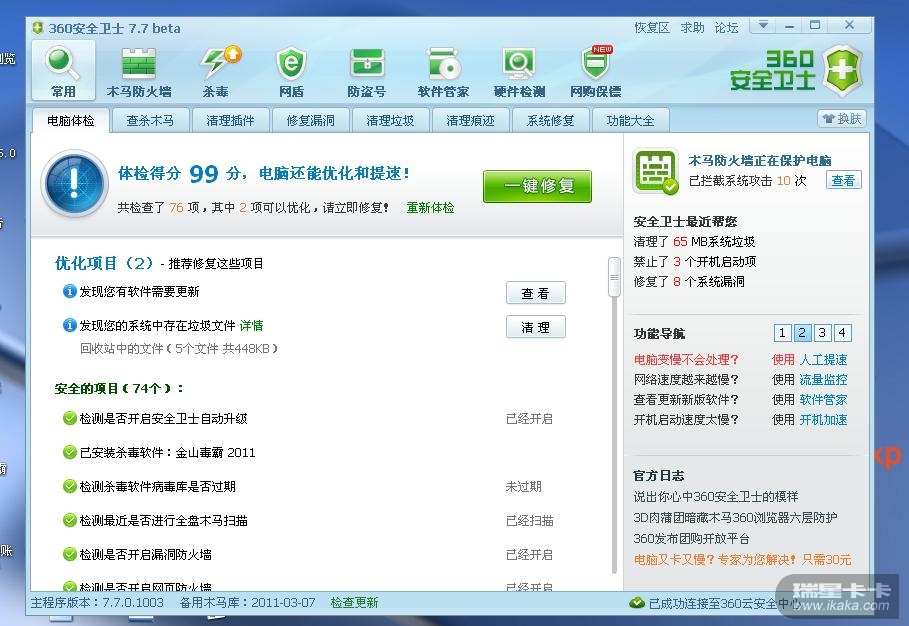Switch to the 查杀木马 tab
The image size is (909, 626).
point(150,121)
